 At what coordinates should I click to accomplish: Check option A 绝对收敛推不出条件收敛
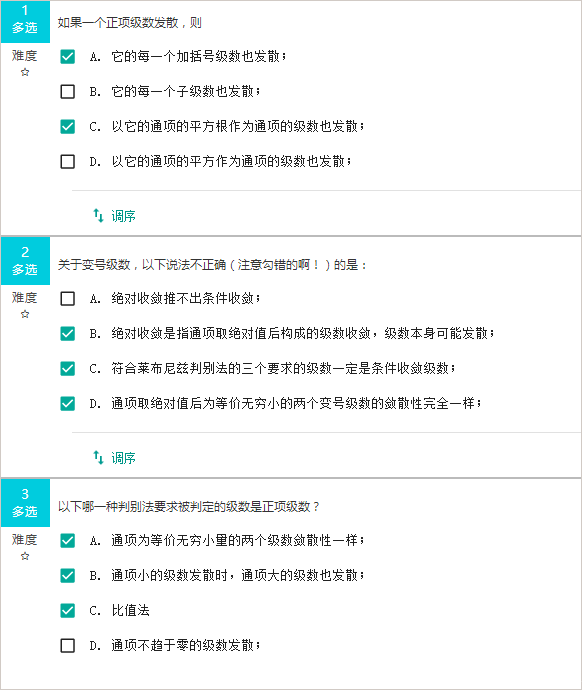[x=68, y=298]
